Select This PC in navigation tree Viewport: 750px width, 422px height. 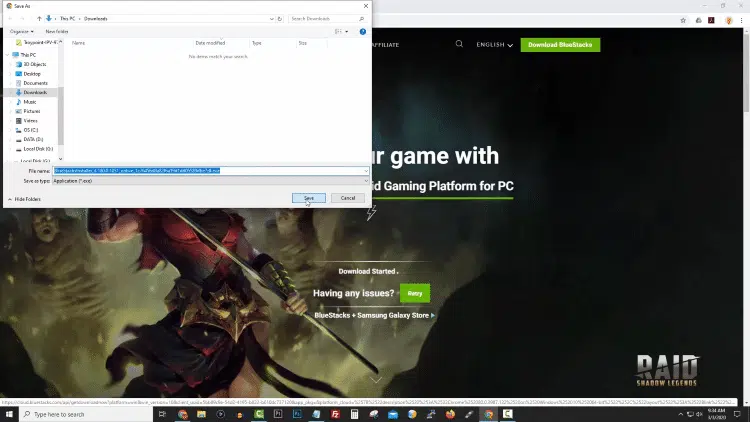pos(28,55)
